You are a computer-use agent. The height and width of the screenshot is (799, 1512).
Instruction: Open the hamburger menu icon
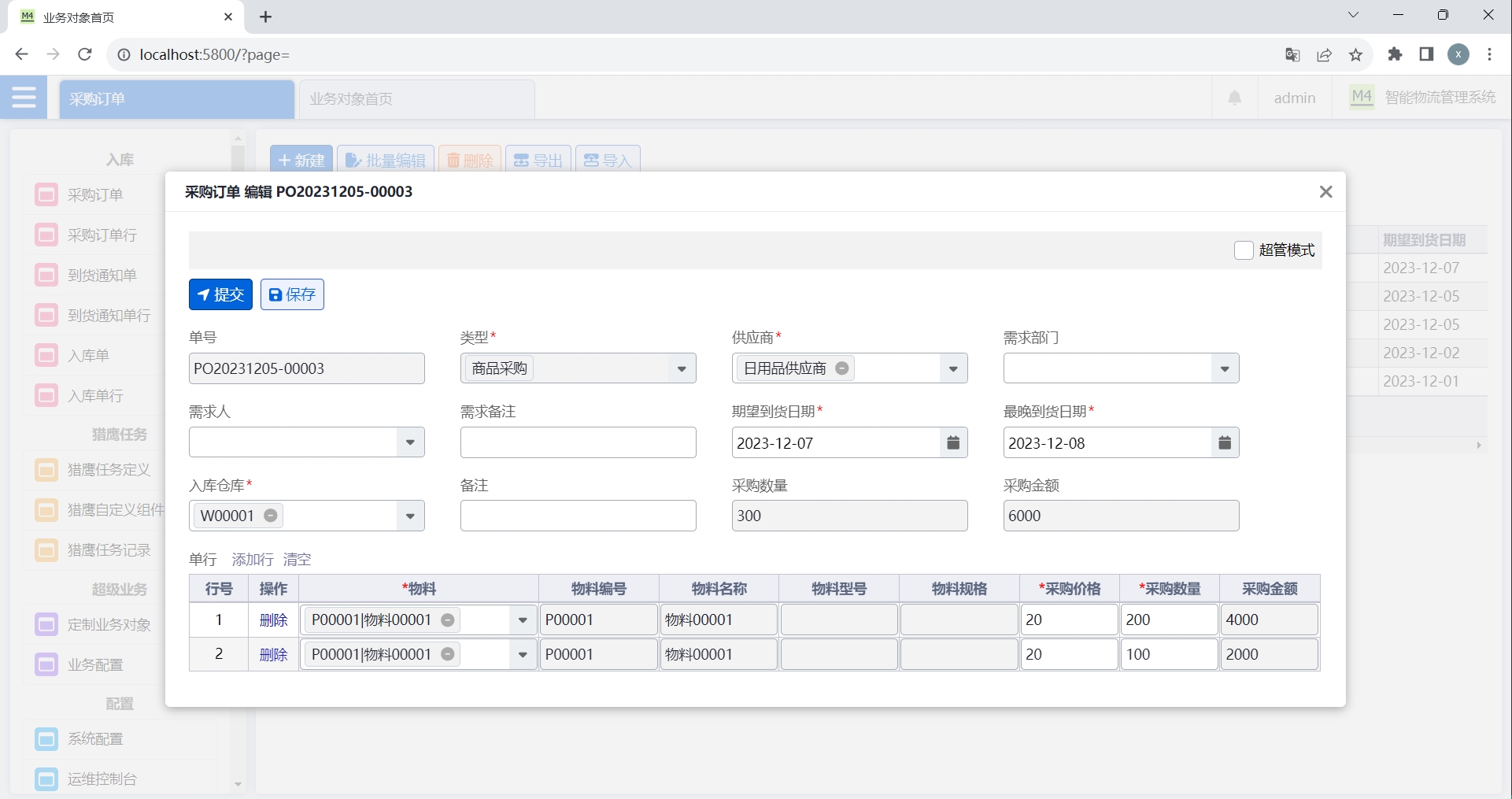[x=24, y=98]
